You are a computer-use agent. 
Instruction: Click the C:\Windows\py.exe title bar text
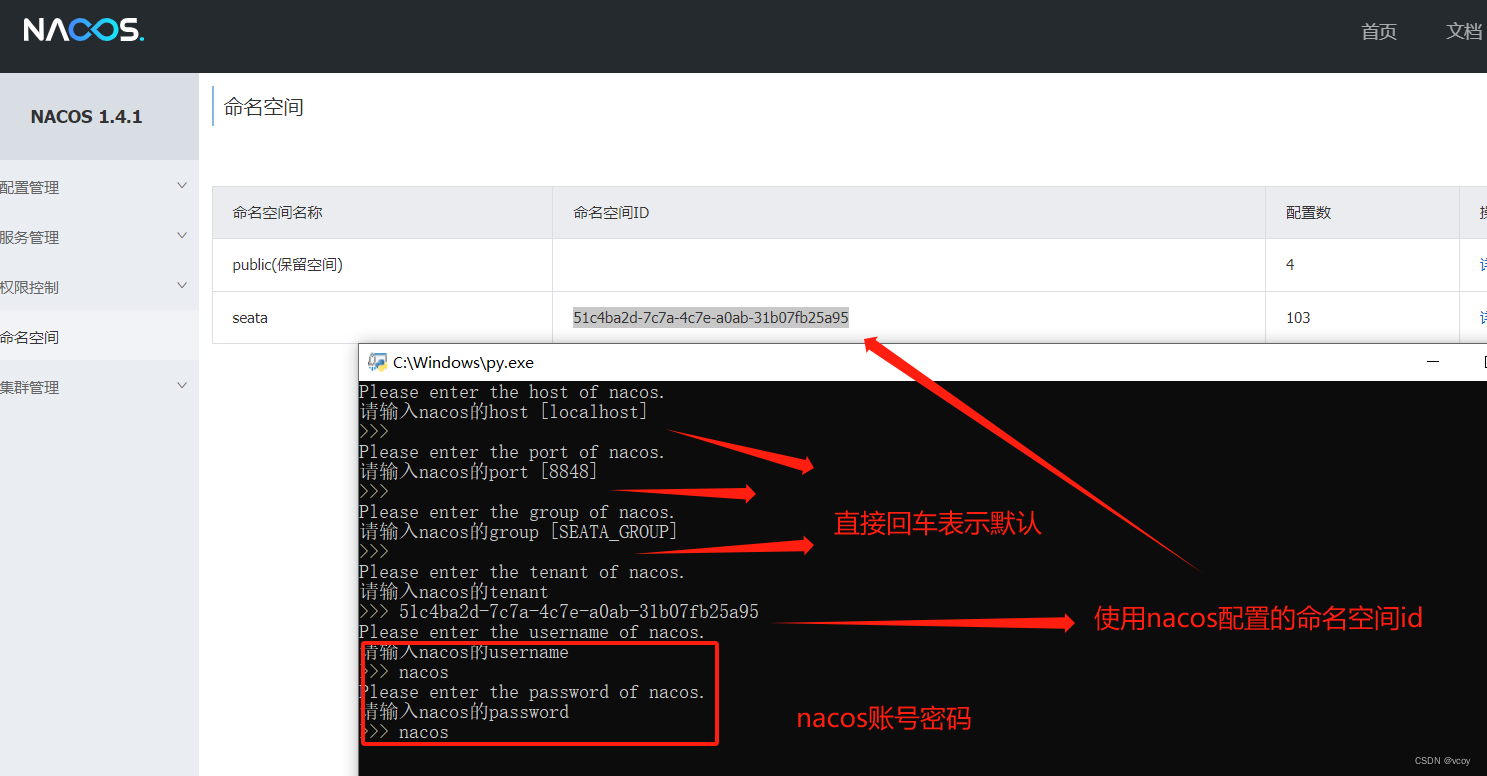point(463,362)
